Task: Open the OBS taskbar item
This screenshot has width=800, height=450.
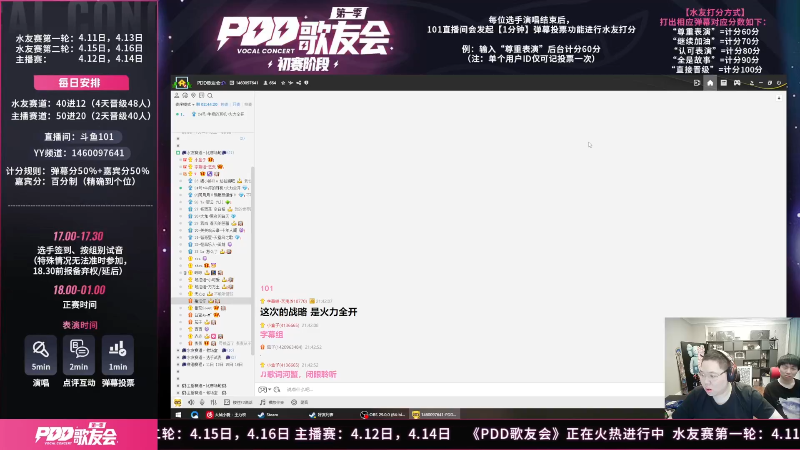Action: (384, 415)
